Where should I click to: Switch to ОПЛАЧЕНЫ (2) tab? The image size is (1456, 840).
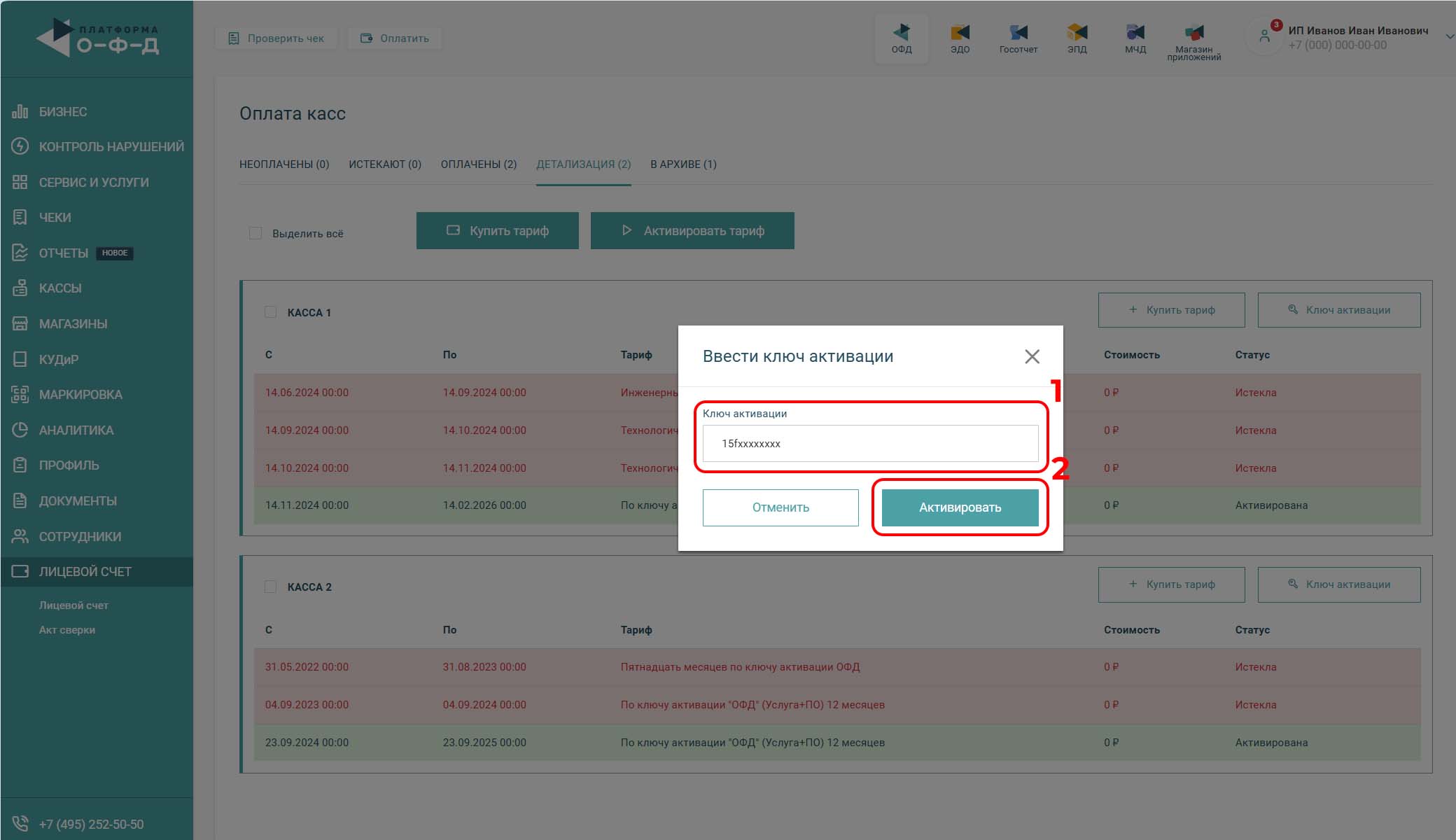(x=479, y=164)
